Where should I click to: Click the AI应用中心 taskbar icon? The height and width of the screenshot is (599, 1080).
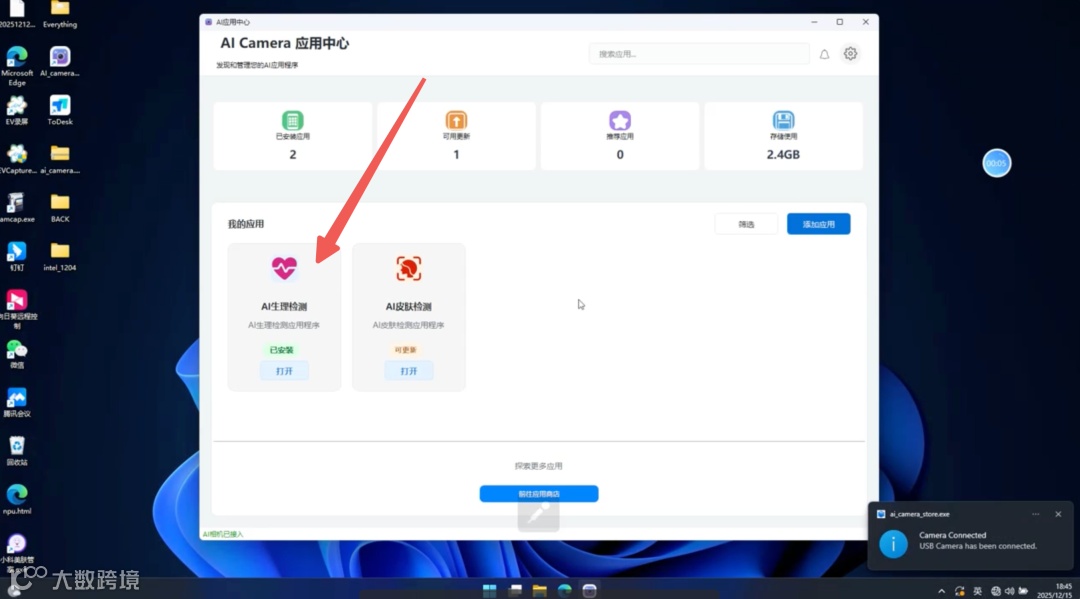point(590,590)
